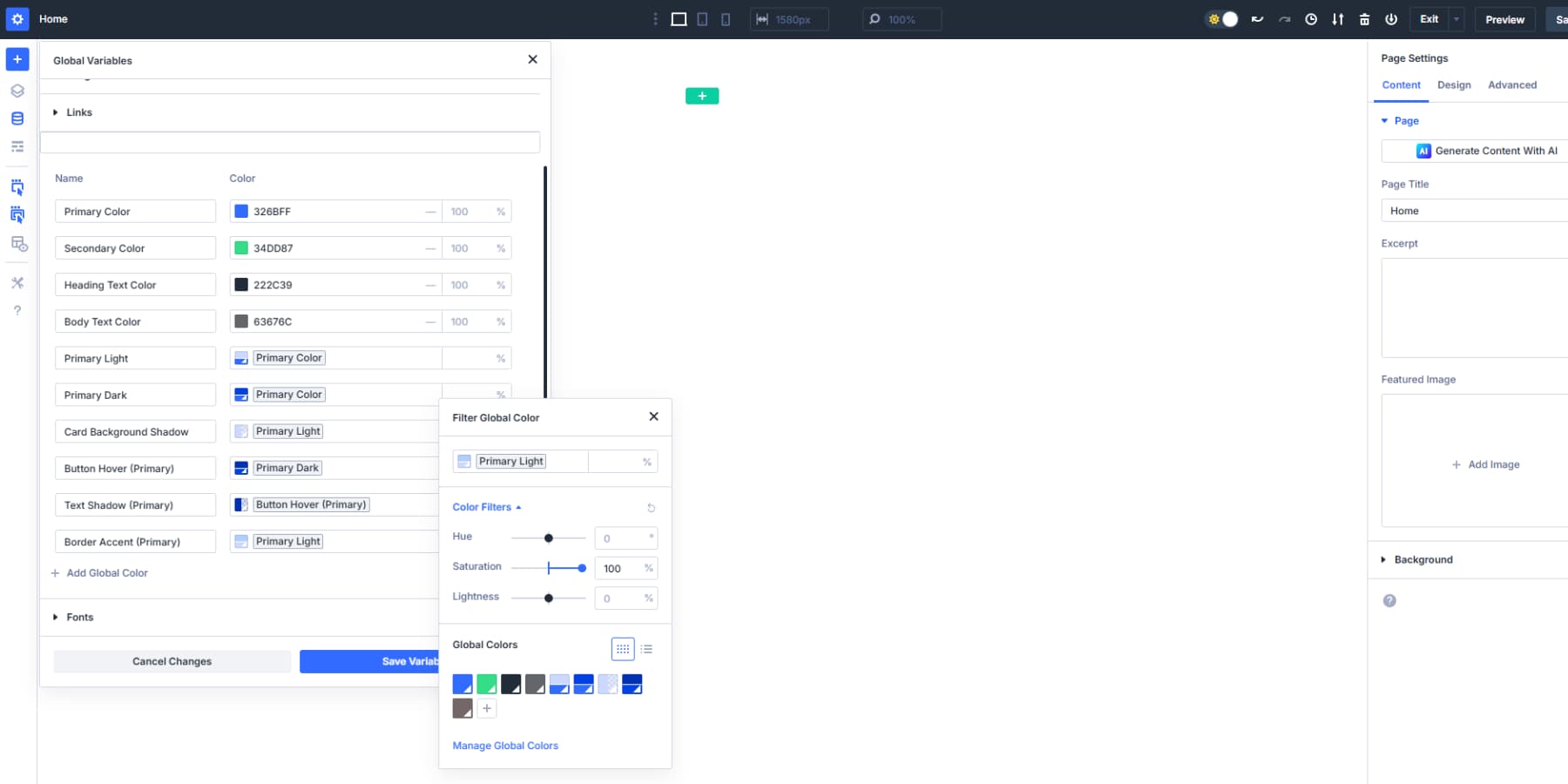1568x784 pixels.
Task: Open the trash icon in the toolbar
Action: click(x=1363, y=18)
